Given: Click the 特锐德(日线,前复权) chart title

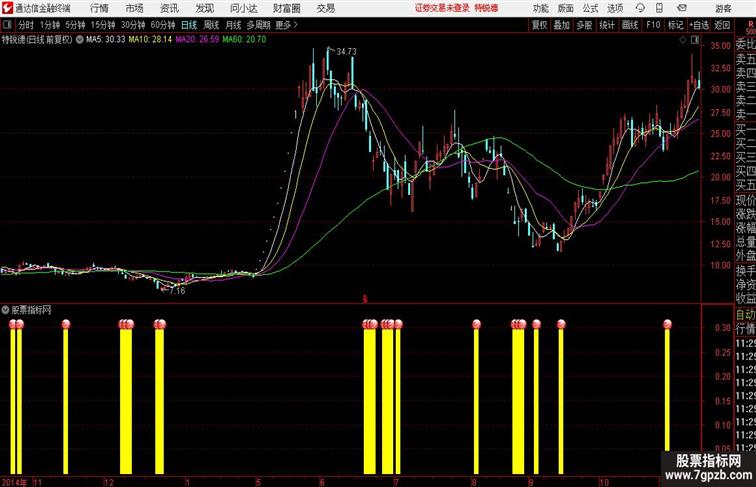Looking at the screenshot, I should pos(37,40).
